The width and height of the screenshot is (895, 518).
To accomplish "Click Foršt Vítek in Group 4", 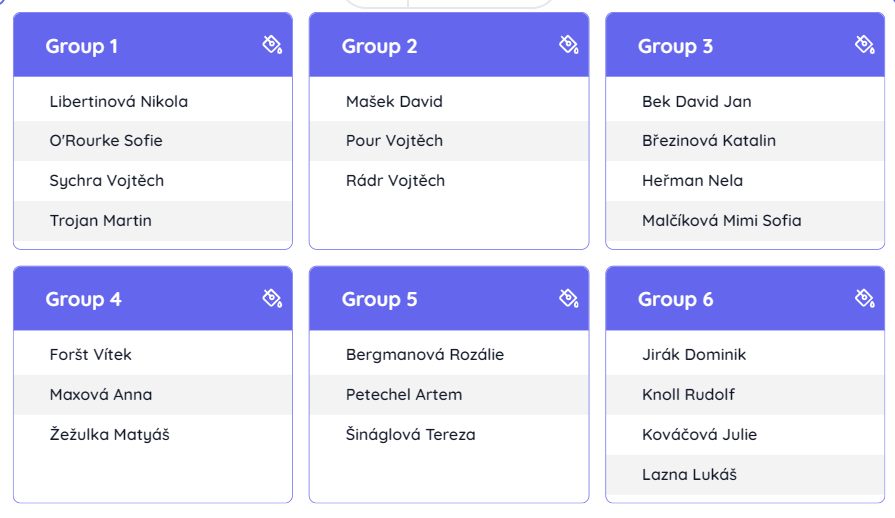I will [x=91, y=355].
